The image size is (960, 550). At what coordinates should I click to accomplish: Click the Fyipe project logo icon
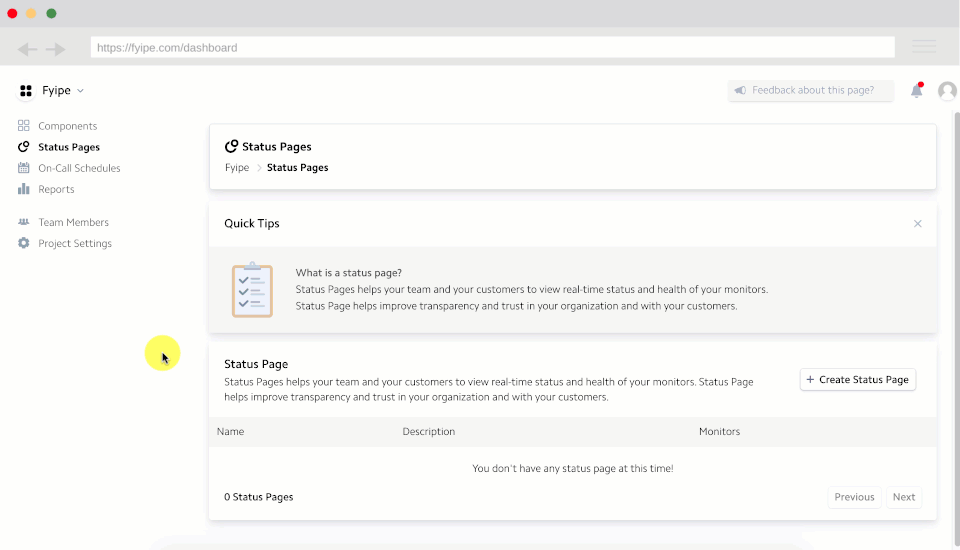[x=26, y=91]
